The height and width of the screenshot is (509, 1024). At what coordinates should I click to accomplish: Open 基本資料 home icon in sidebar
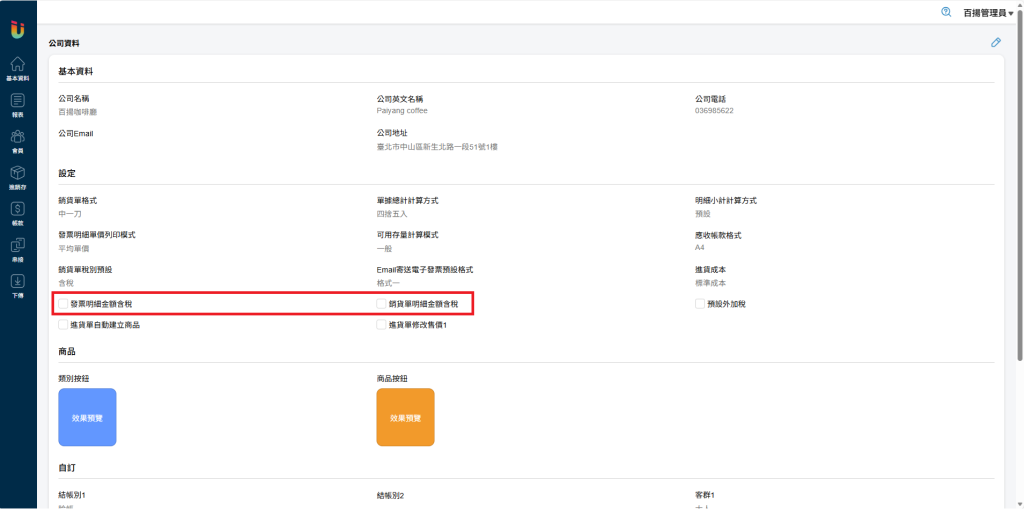click(17, 68)
